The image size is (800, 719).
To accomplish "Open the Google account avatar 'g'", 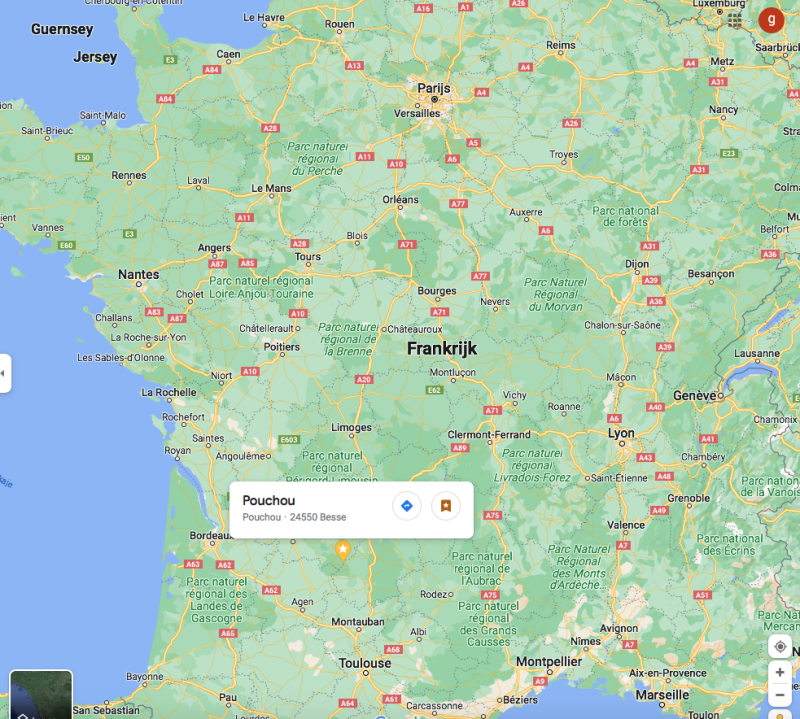I will (771, 20).
